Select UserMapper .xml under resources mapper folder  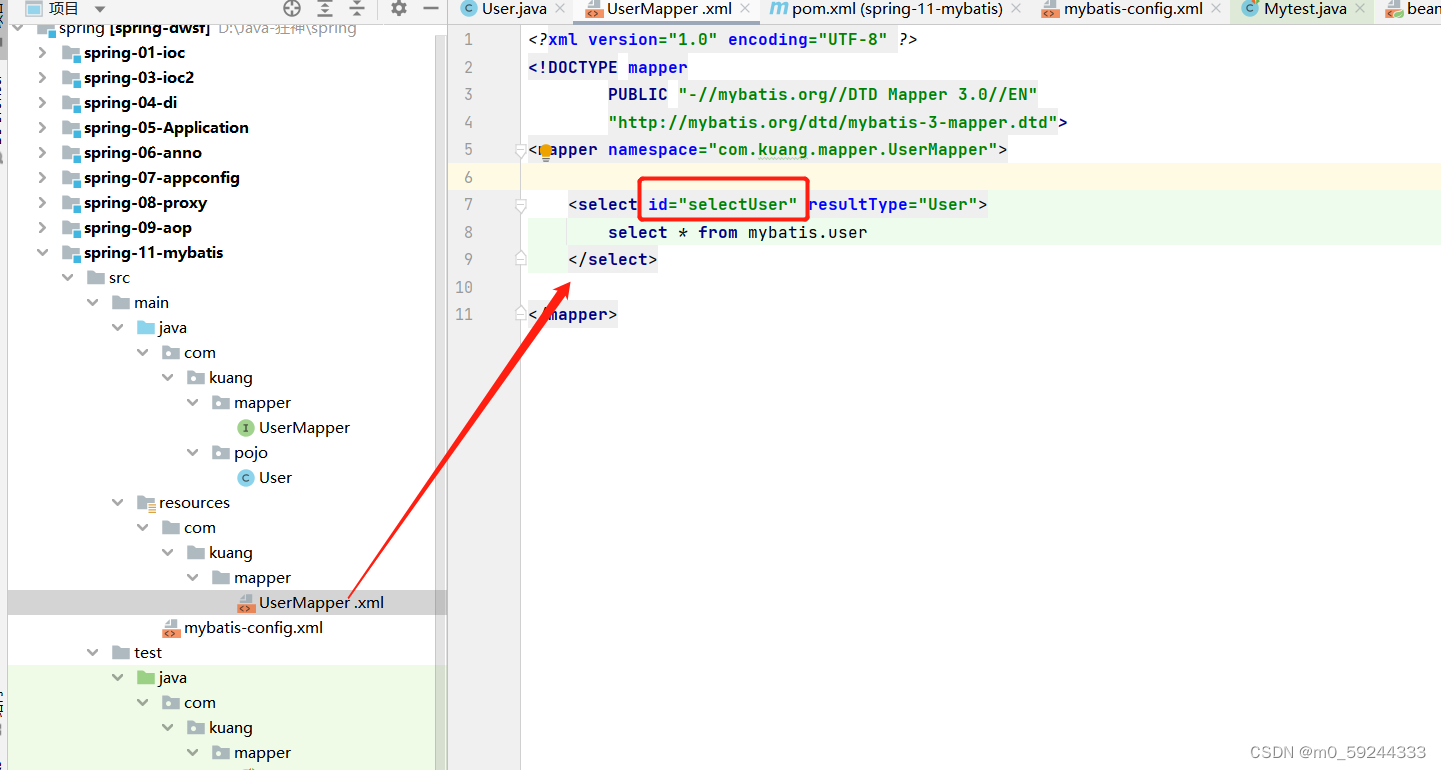pos(322,602)
